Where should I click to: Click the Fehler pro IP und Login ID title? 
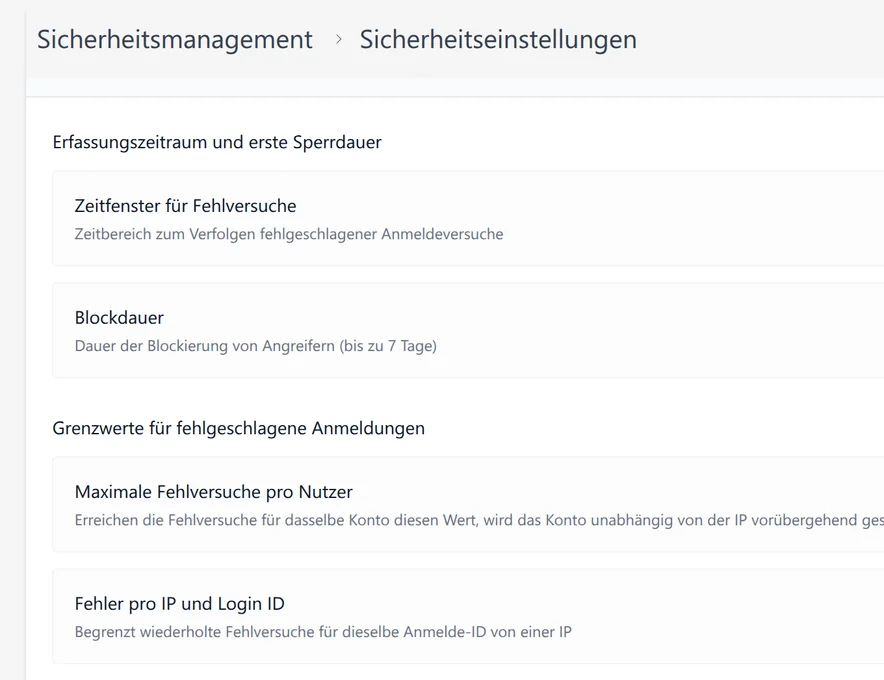pos(179,604)
